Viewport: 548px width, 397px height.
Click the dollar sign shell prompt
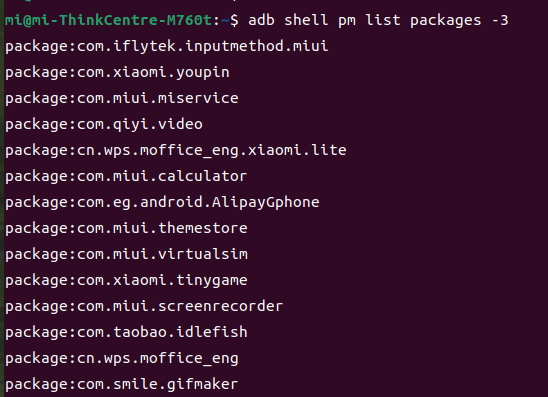235,20
